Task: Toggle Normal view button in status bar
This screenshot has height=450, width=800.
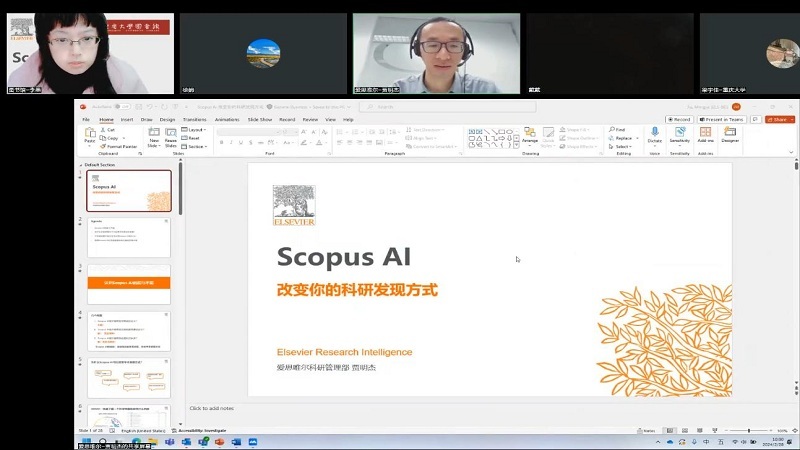Action: pos(670,431)
